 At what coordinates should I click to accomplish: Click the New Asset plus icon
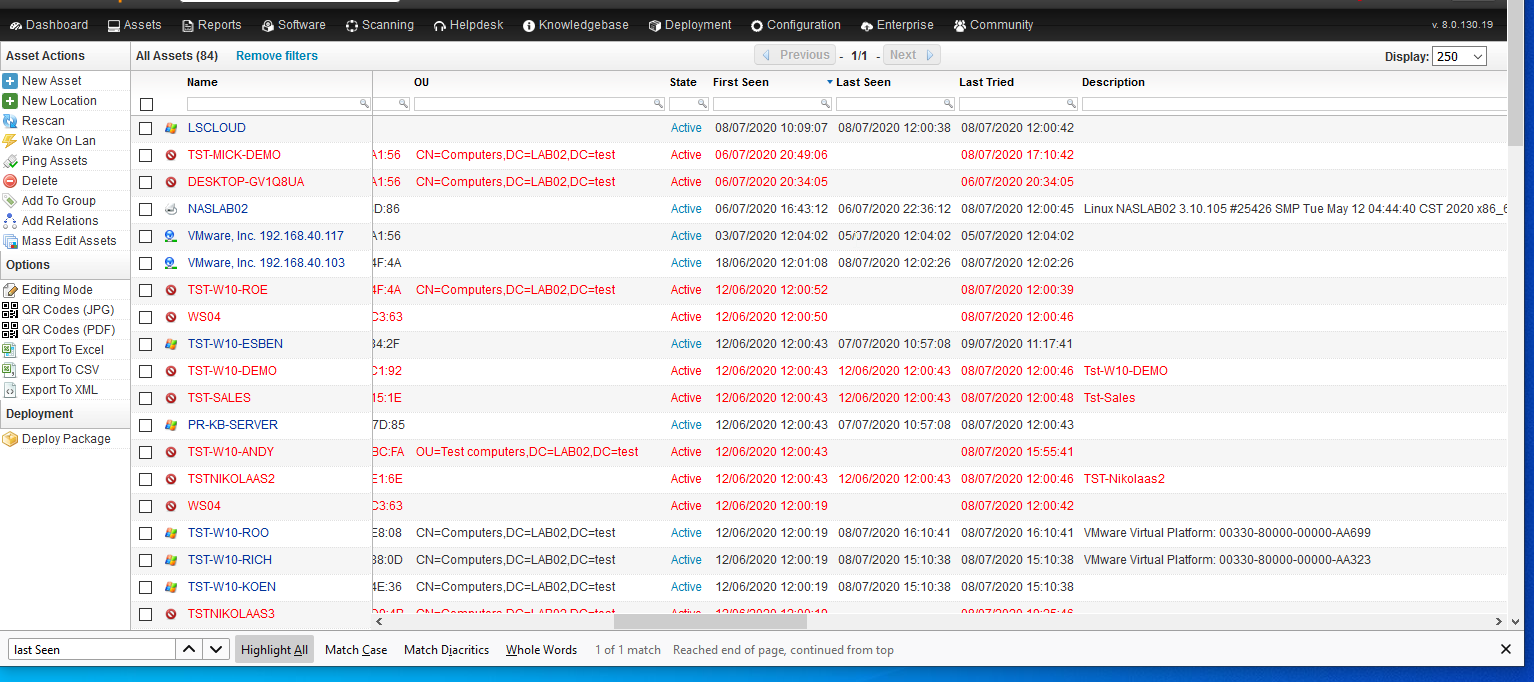coord(10,81)
